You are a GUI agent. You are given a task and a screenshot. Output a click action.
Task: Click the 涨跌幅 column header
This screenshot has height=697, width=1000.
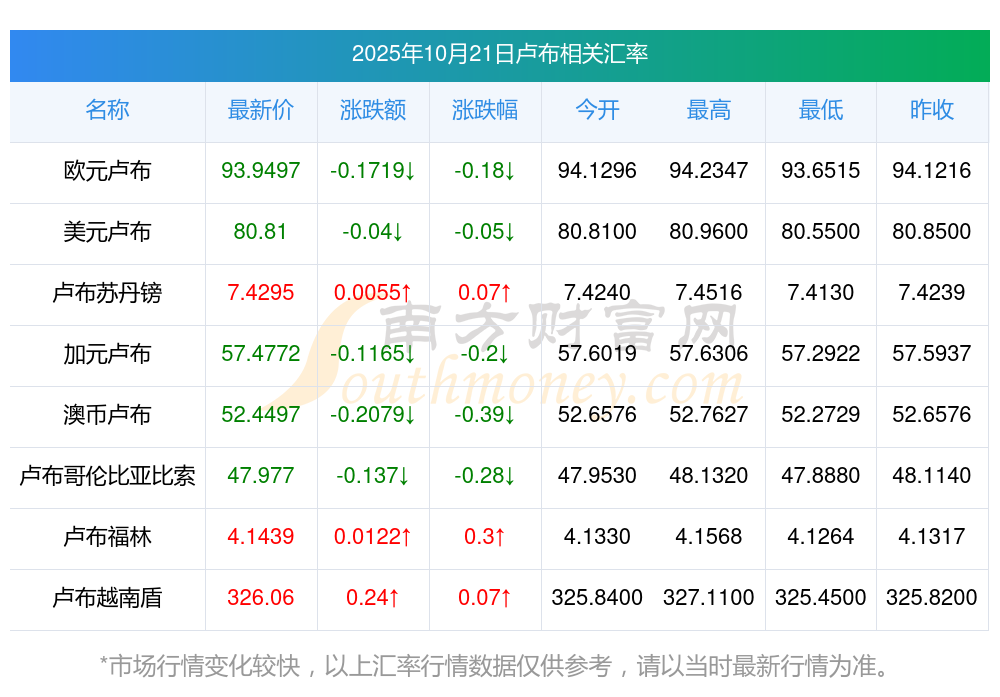[485, 110]
